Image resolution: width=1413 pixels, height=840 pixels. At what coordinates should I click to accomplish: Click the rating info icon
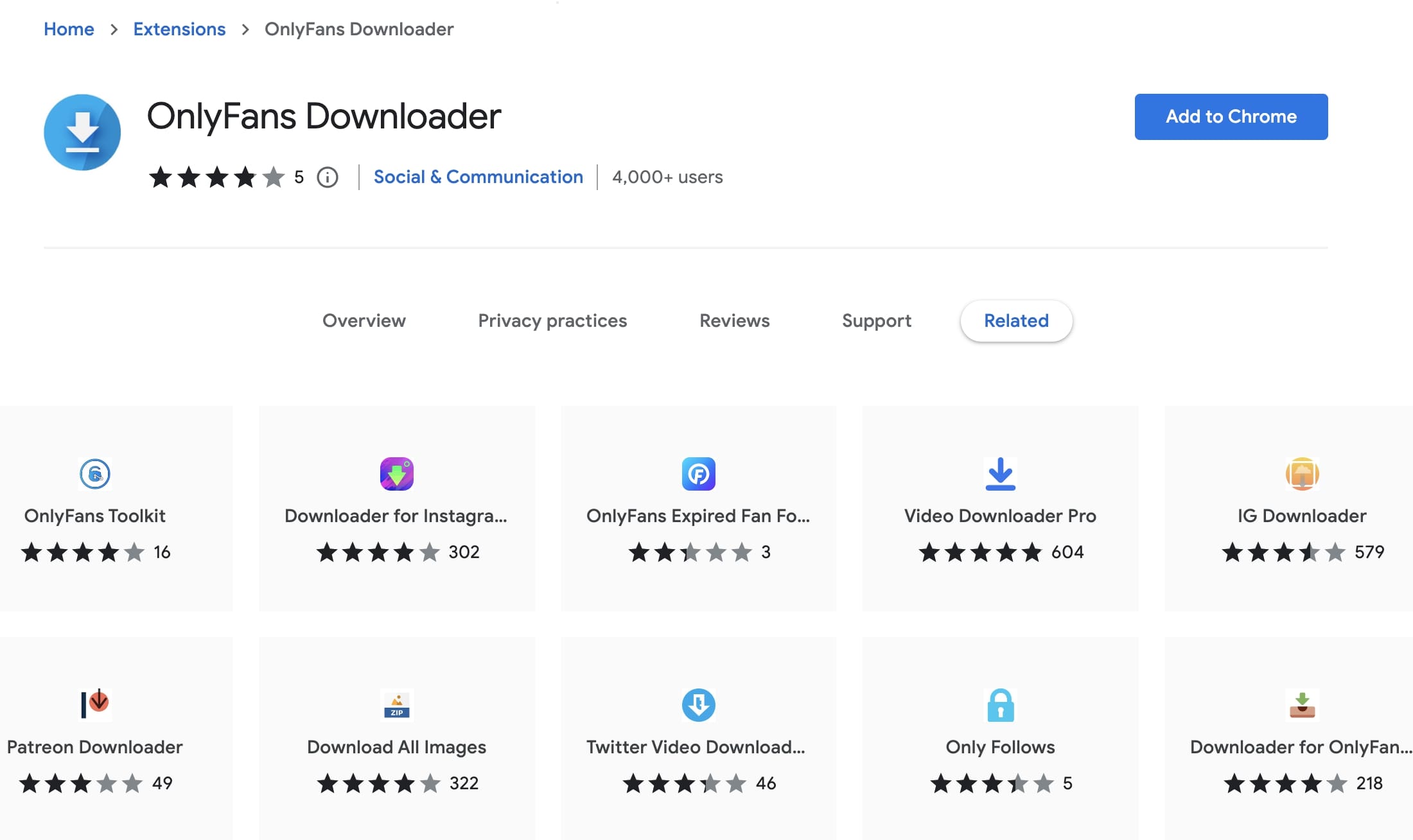coord(328,177)
